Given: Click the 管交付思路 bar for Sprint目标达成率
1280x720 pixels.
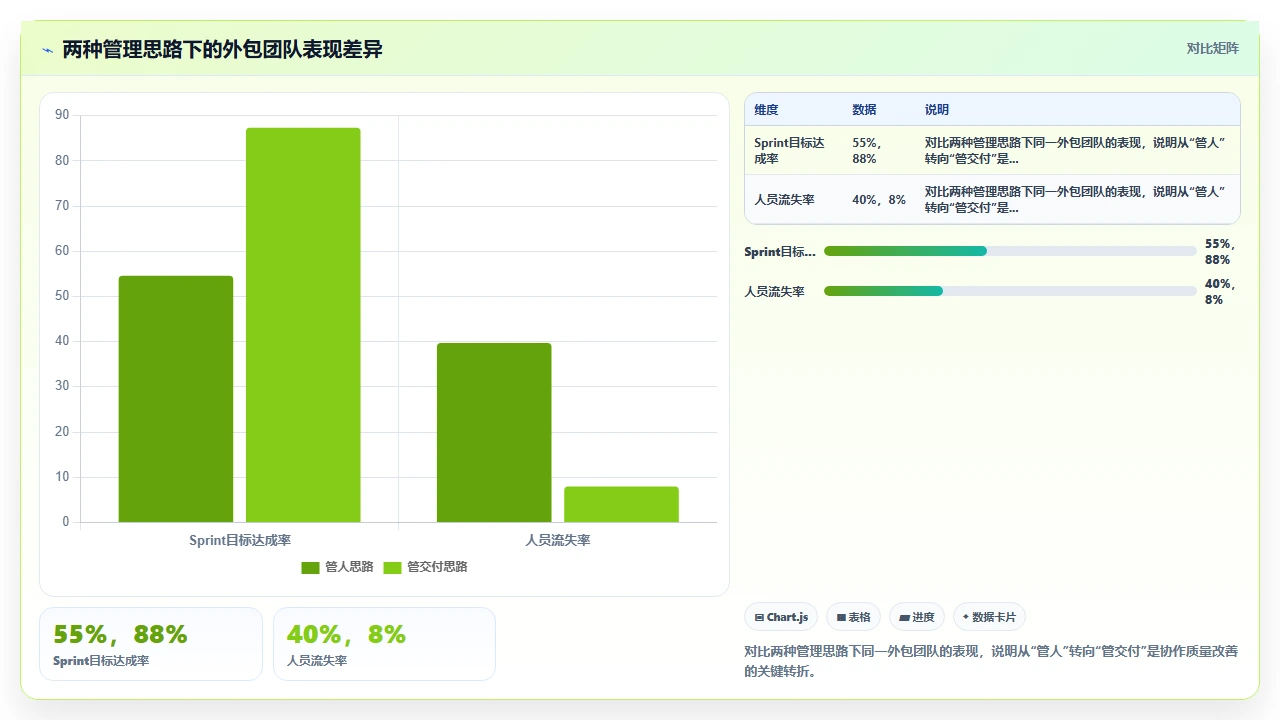Looking at the screenshot, I should (303, 325).
